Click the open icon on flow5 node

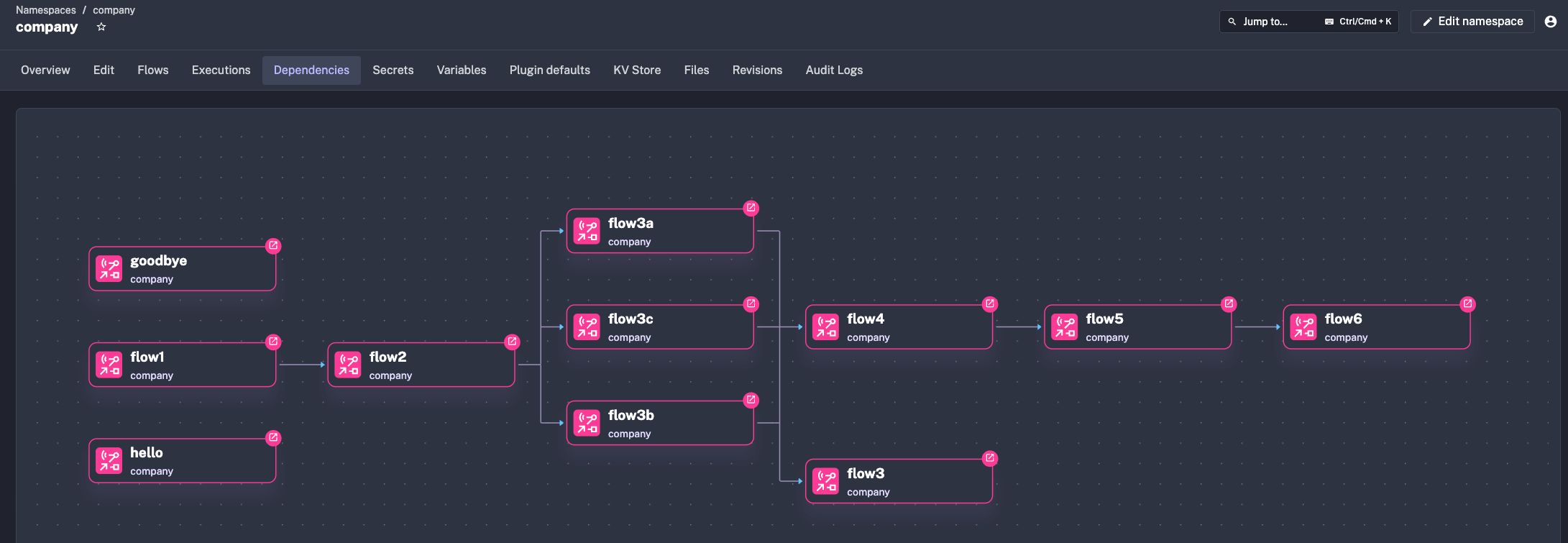tap(1229, 304)
